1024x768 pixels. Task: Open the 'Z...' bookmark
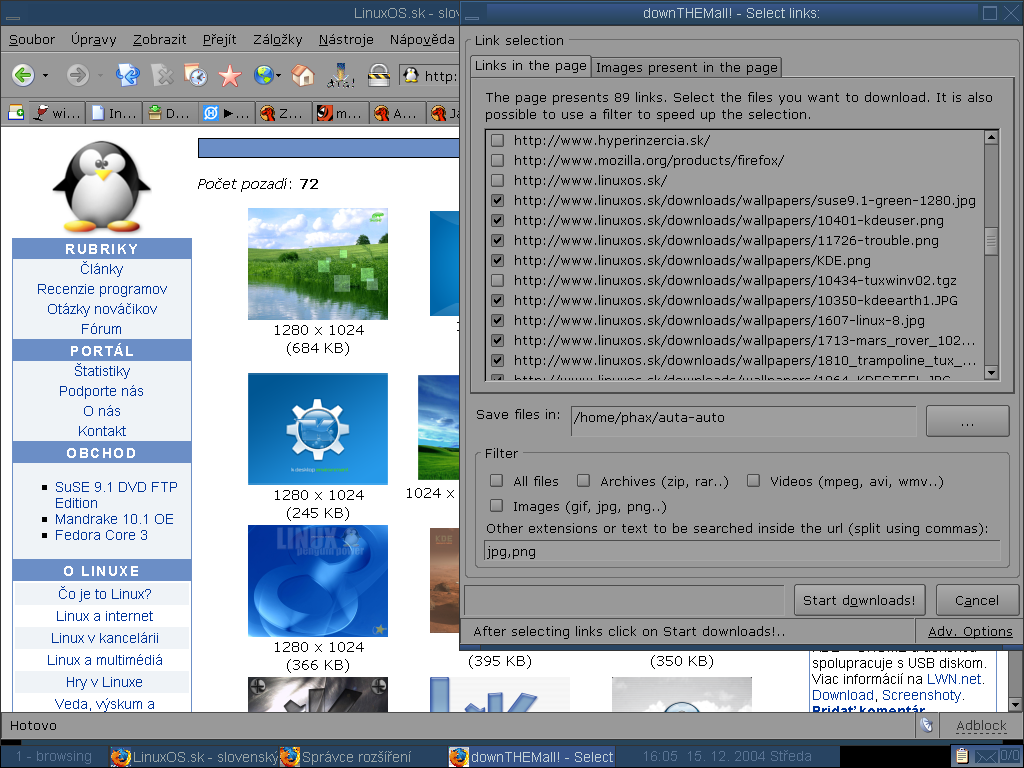[x=282, y=113]
